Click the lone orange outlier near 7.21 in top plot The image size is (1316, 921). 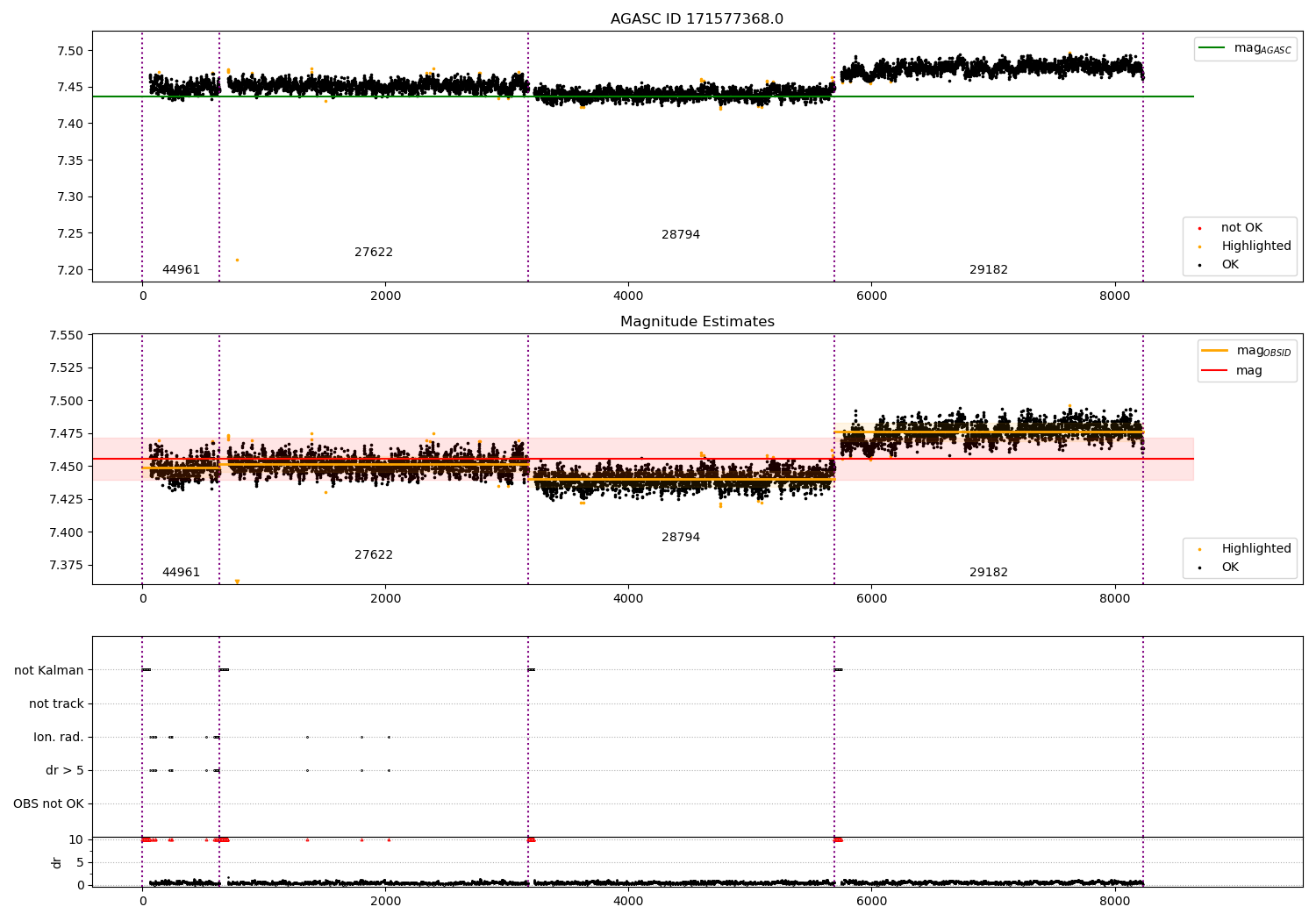coord(237,260)
